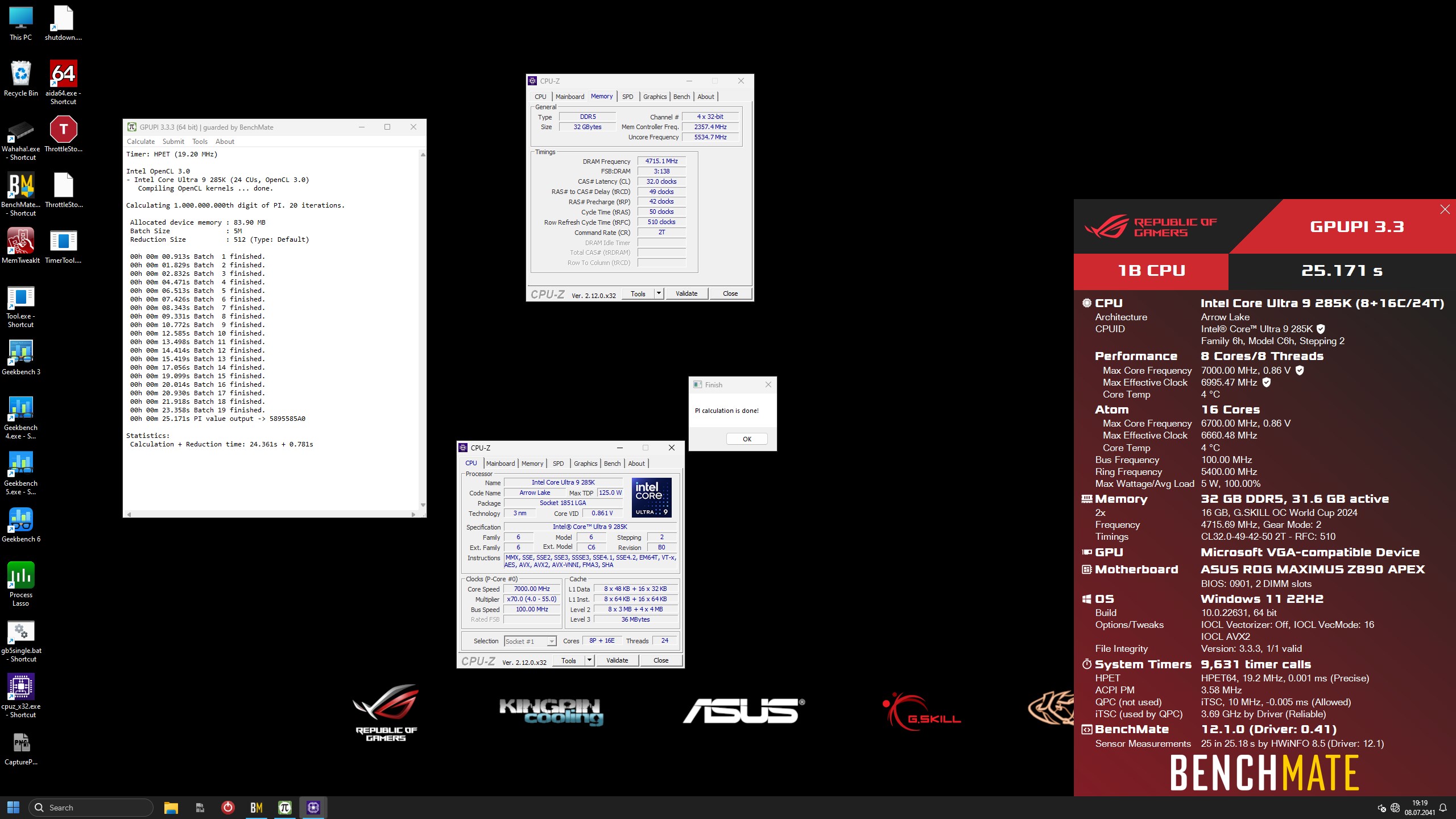Image resolution: width=1456 pixels, height=819 pixels.
Task: Click Close button in lower CPU-Z window
Action: pos(661,660)
